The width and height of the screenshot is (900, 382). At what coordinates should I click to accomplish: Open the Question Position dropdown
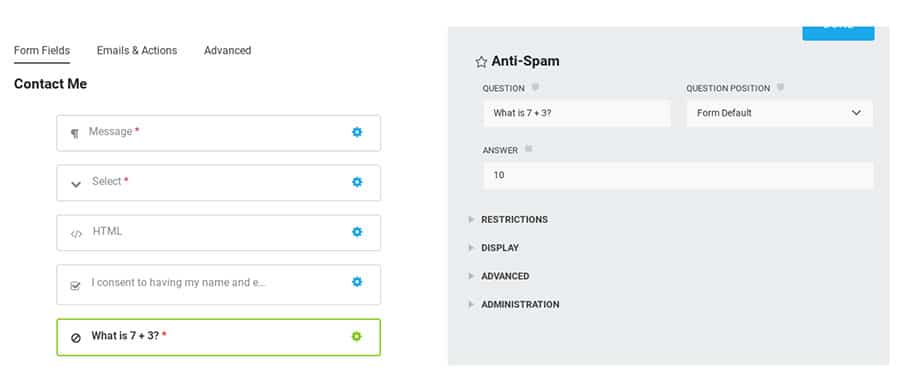pos(779,113)
